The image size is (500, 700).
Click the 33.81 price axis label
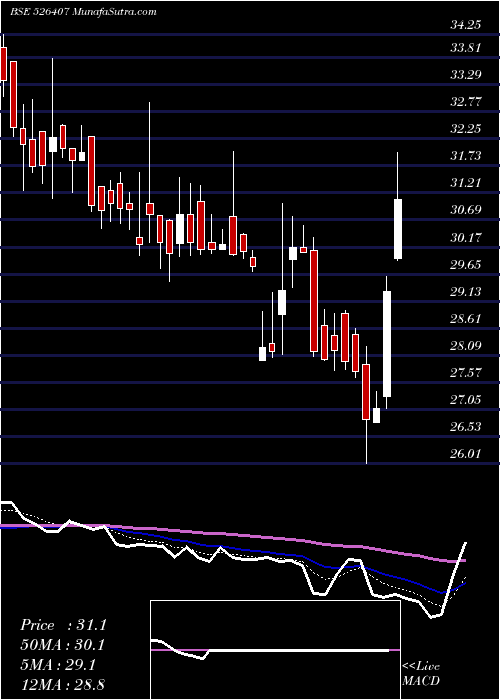point(465,47)
